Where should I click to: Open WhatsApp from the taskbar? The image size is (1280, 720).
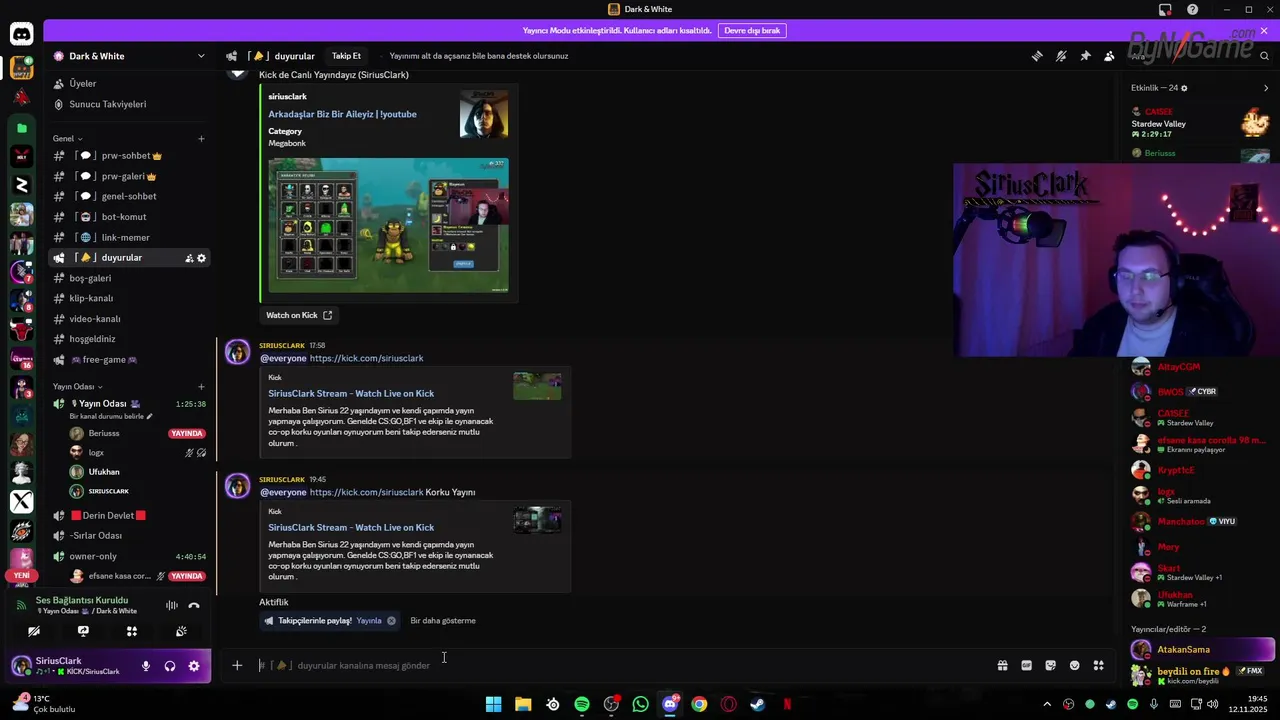click(x=641, y=704)
